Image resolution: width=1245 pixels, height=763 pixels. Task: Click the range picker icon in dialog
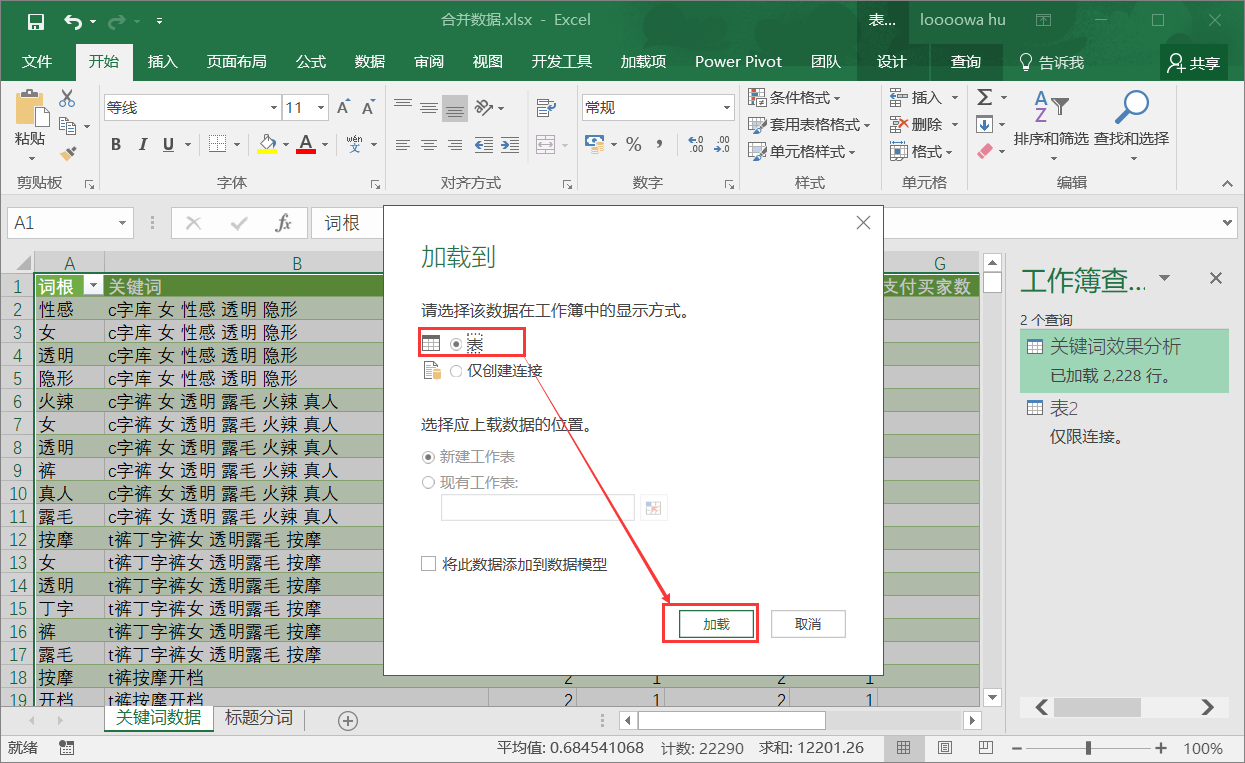coord(653,508)
